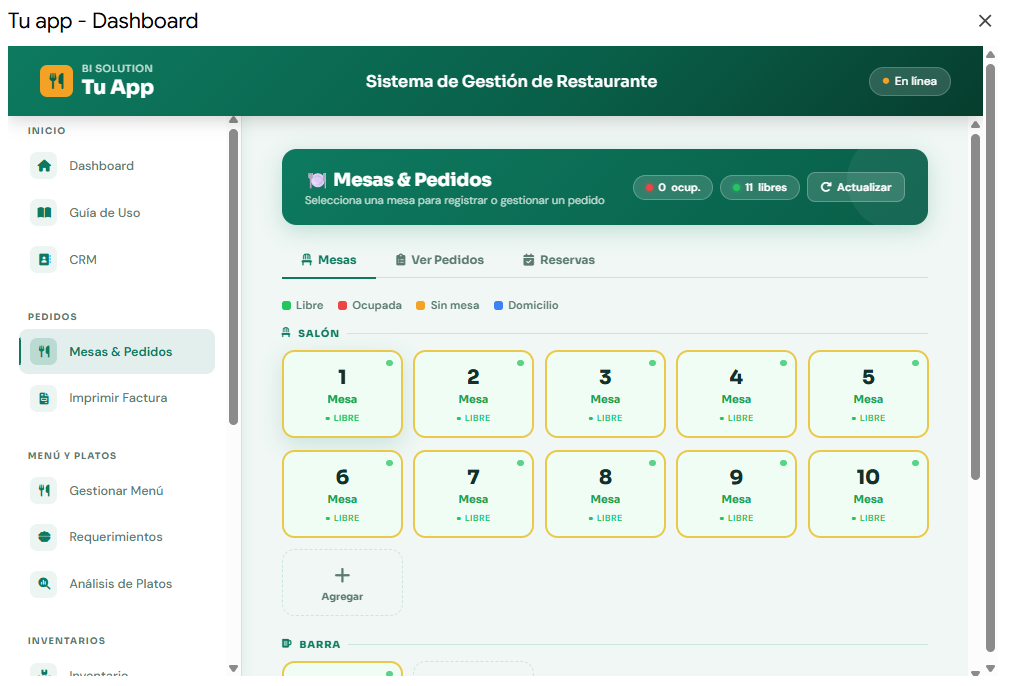
Task: Click the chair icon on Mesas tab
Action: point(307,260)
